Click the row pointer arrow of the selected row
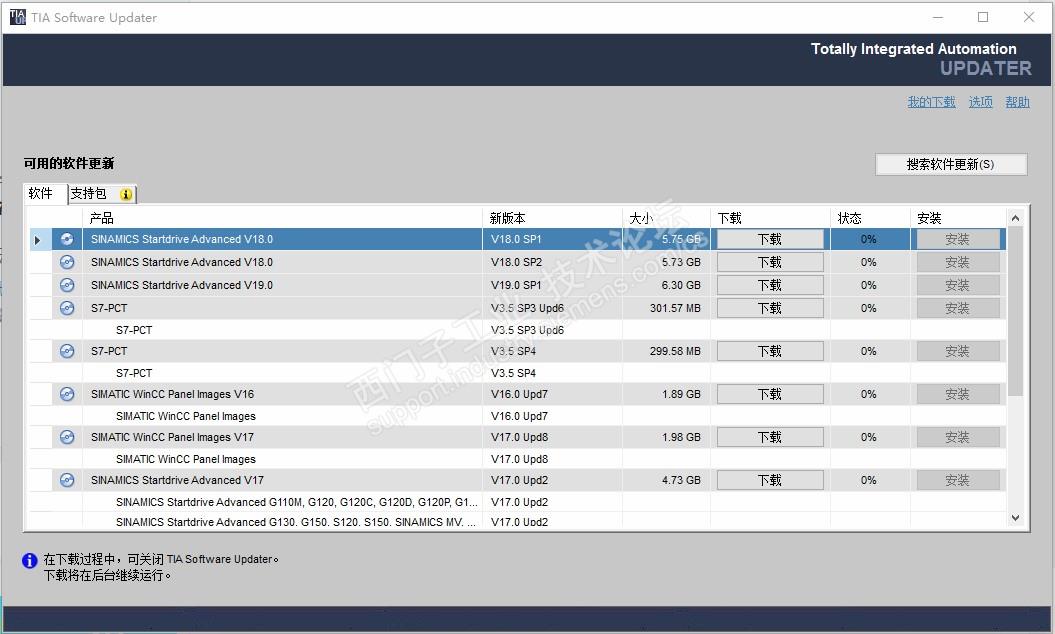 click(x=38, y=240)
